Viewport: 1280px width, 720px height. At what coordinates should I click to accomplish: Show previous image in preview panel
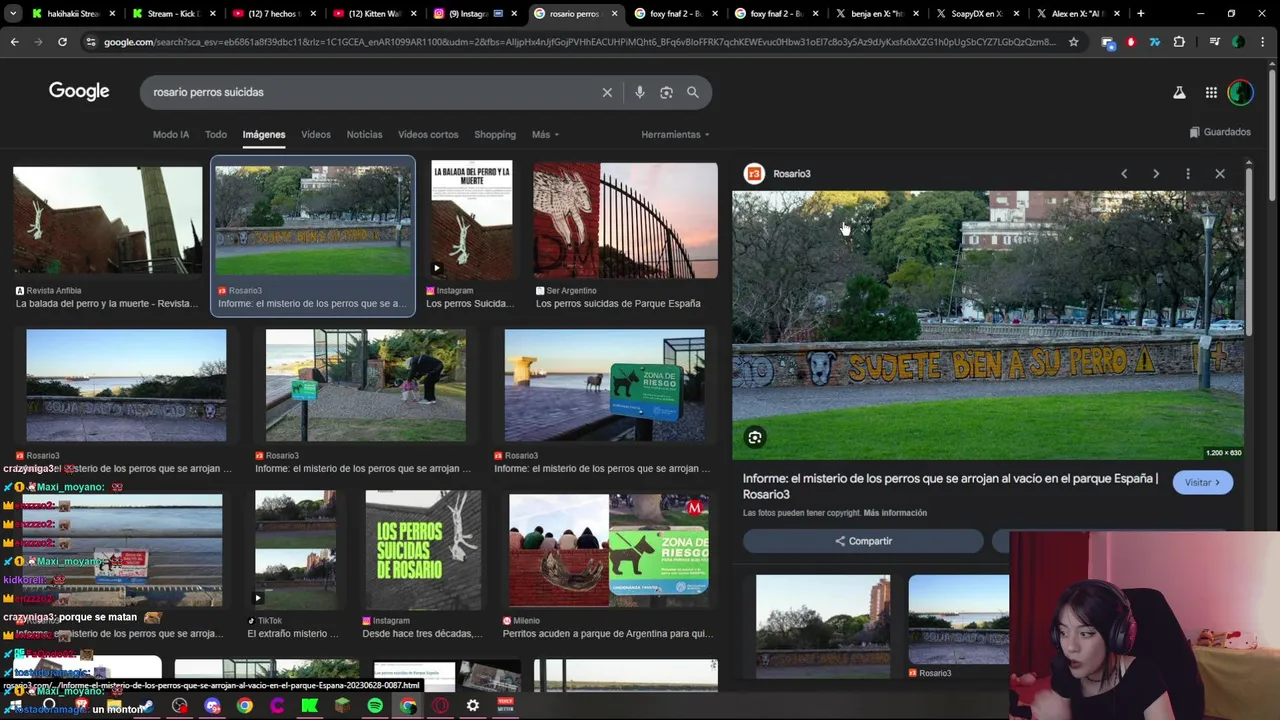[1124, 174]
